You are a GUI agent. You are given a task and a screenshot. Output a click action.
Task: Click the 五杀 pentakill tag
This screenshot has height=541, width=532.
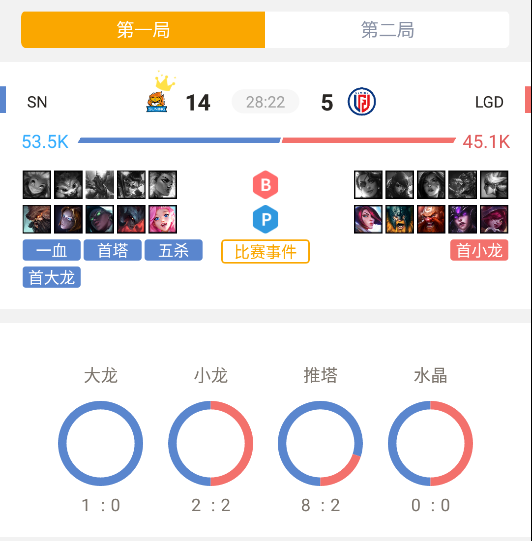click(x=174, y=250)
